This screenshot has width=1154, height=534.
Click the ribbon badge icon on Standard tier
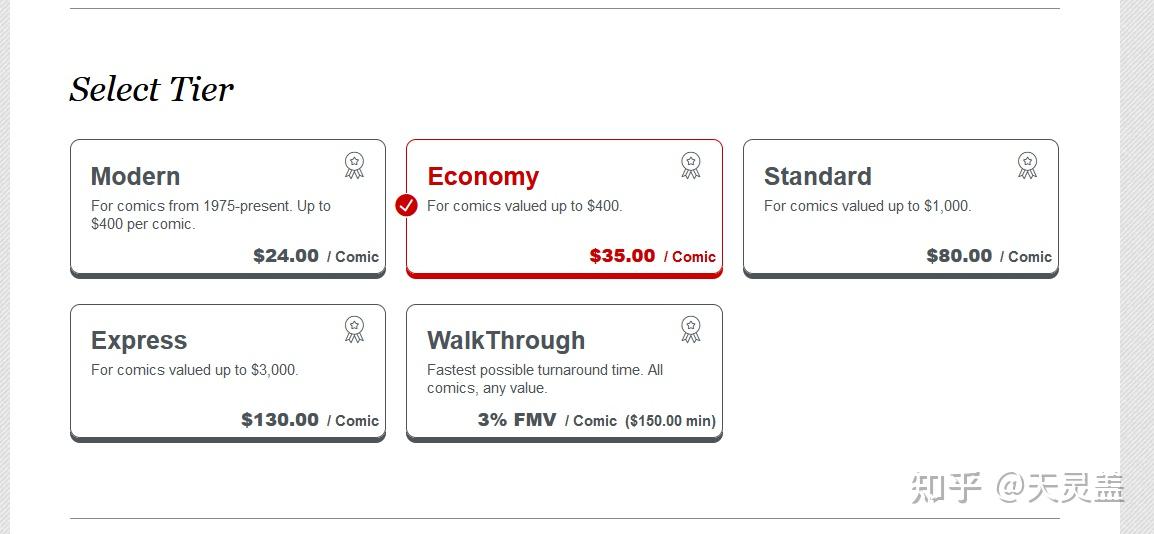click(1027, 165)
